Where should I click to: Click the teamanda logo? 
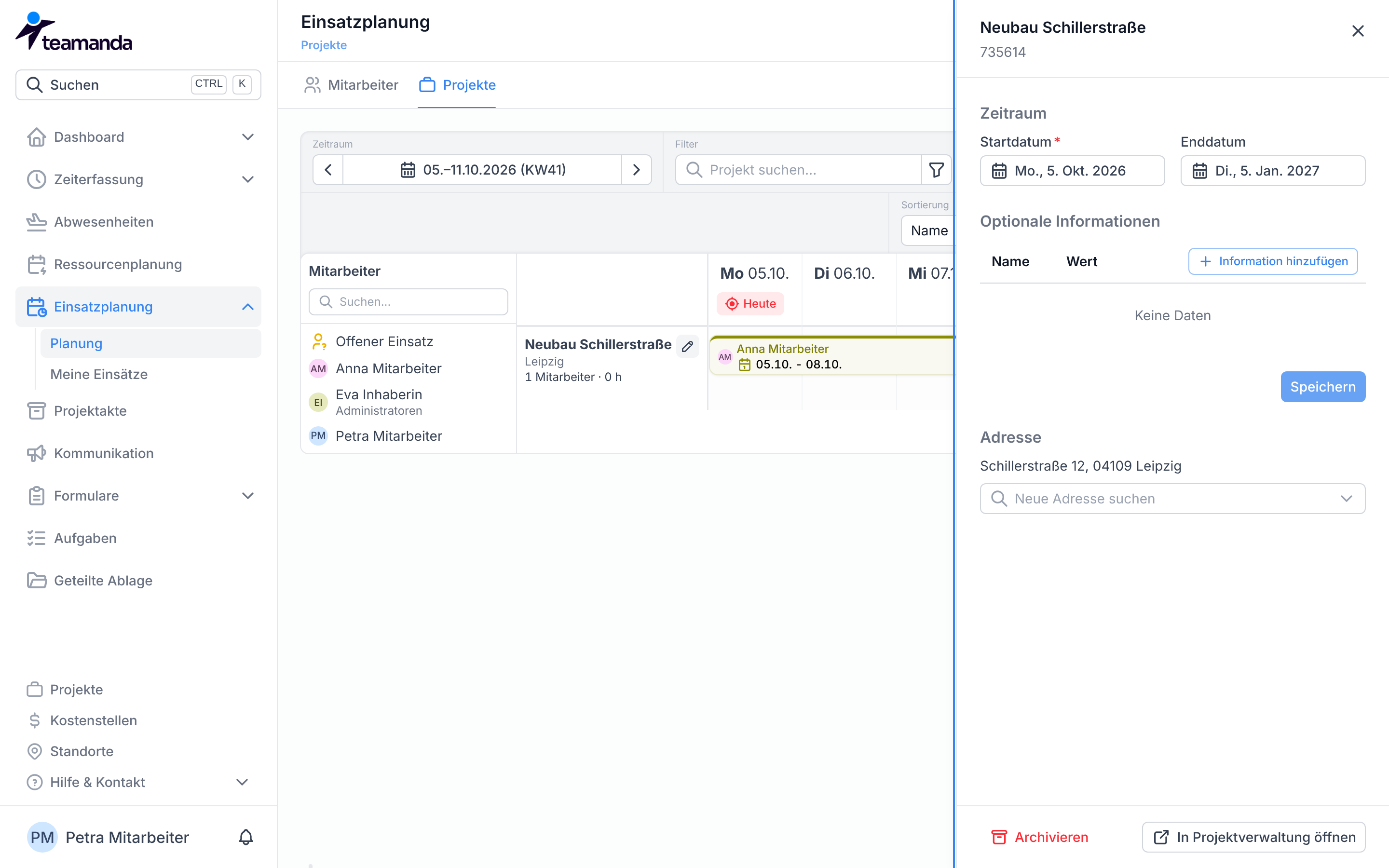[73, 31]
